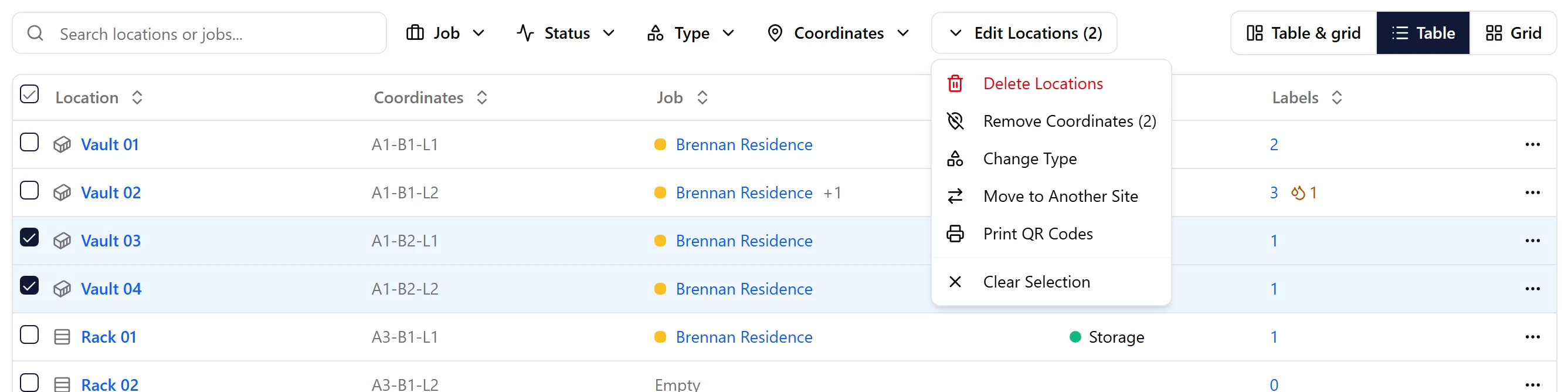Click the vault icon beside Vault 02
This screenshot has height=392, width=1568.
(x=62, y=193)
